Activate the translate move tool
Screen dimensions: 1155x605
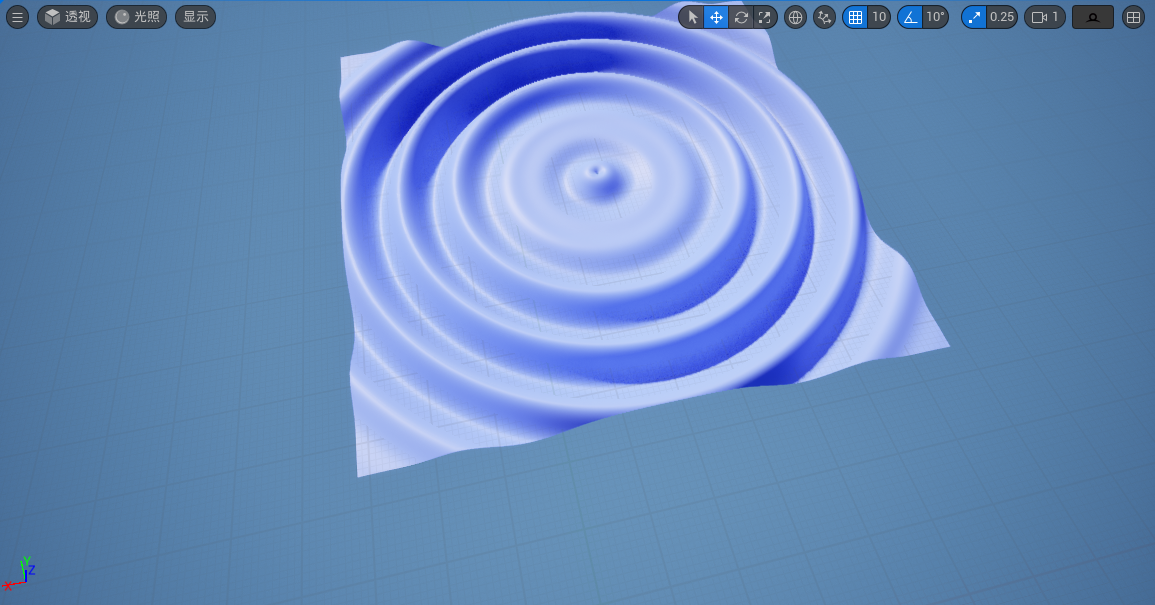pos(716,17)
